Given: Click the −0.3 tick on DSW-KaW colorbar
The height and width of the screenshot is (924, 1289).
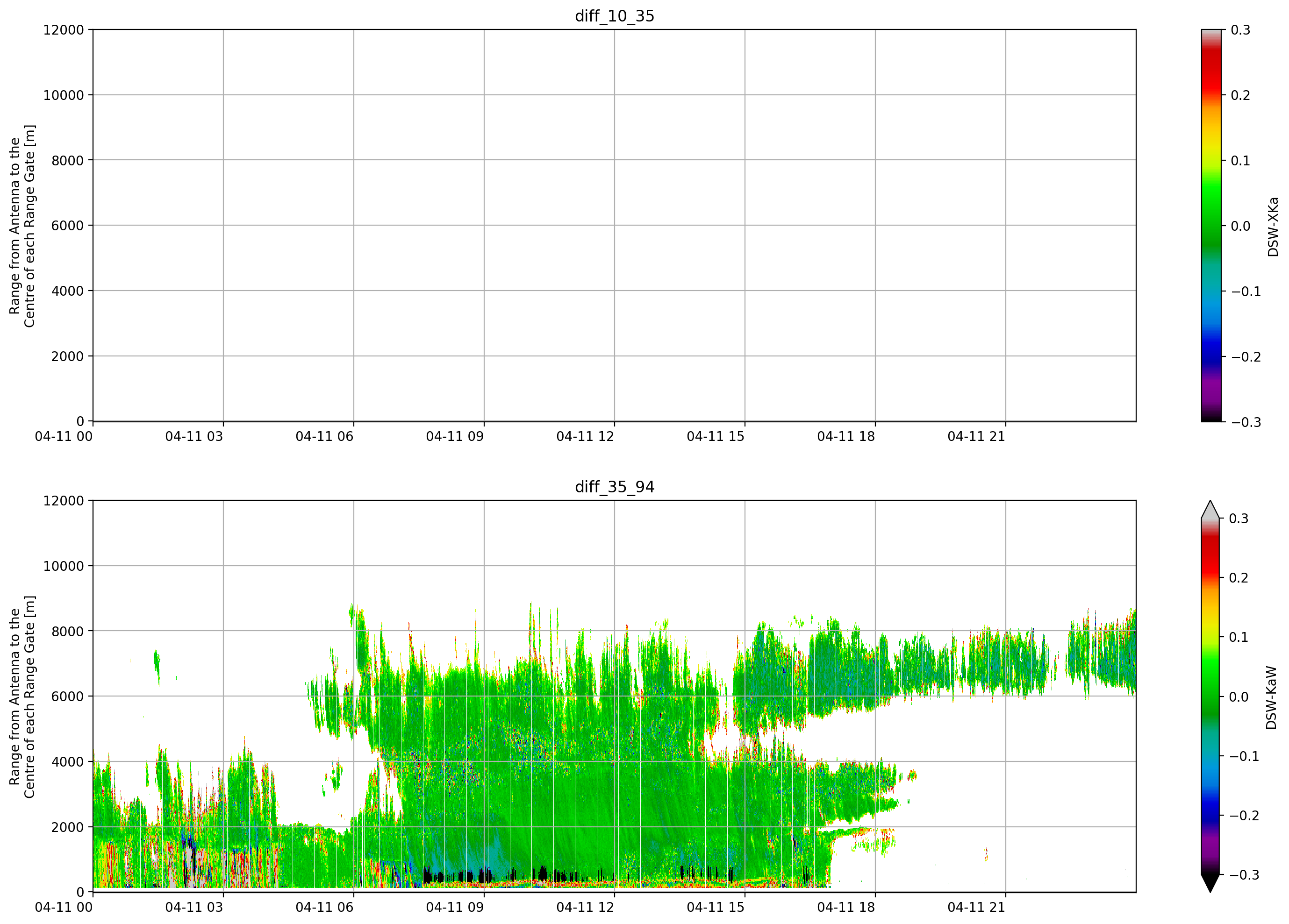Looking at the screenshot, I should click(x=1245, y=874).
